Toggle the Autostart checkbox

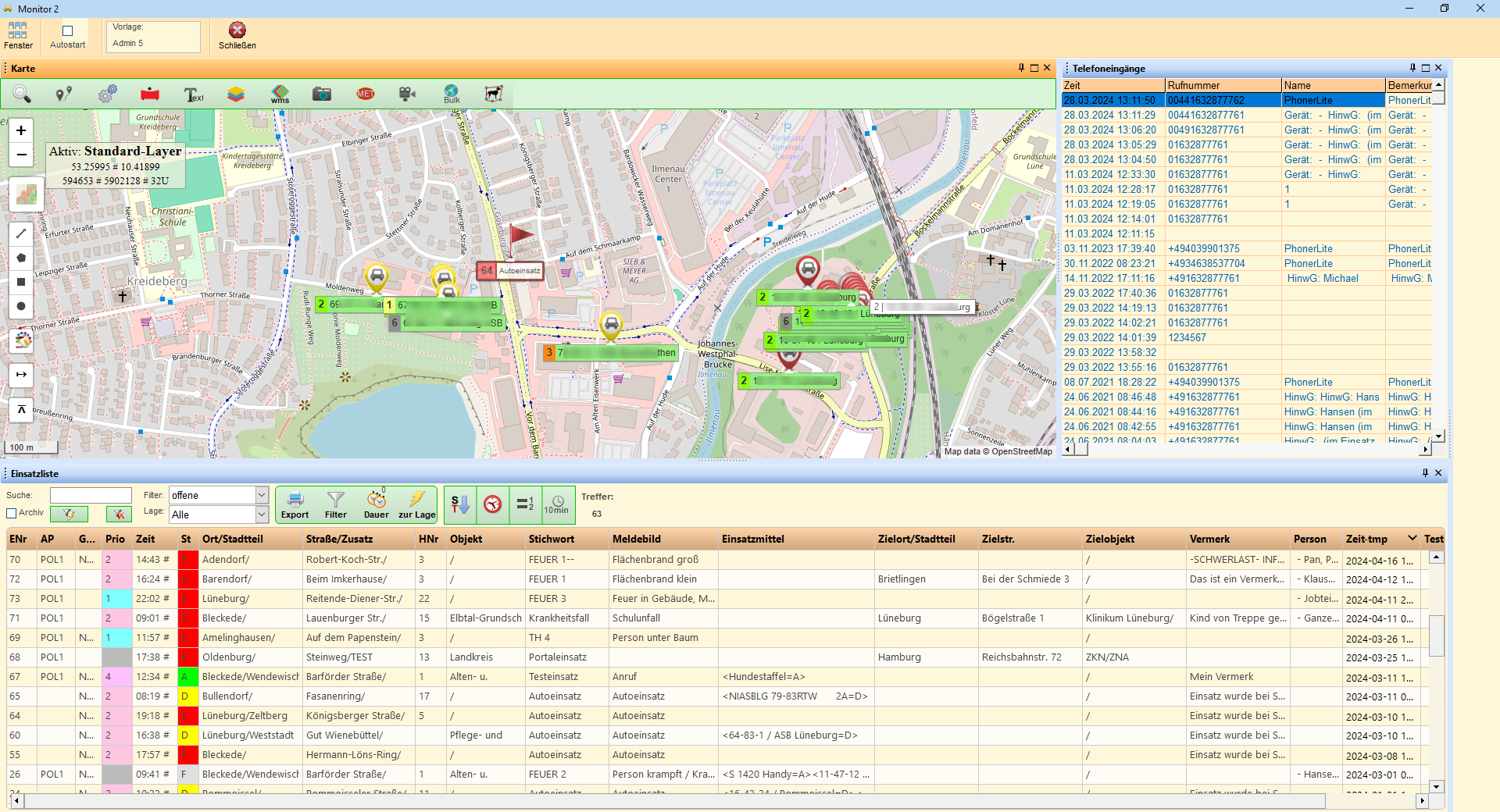pyautogui.click(x=67, y=31)
